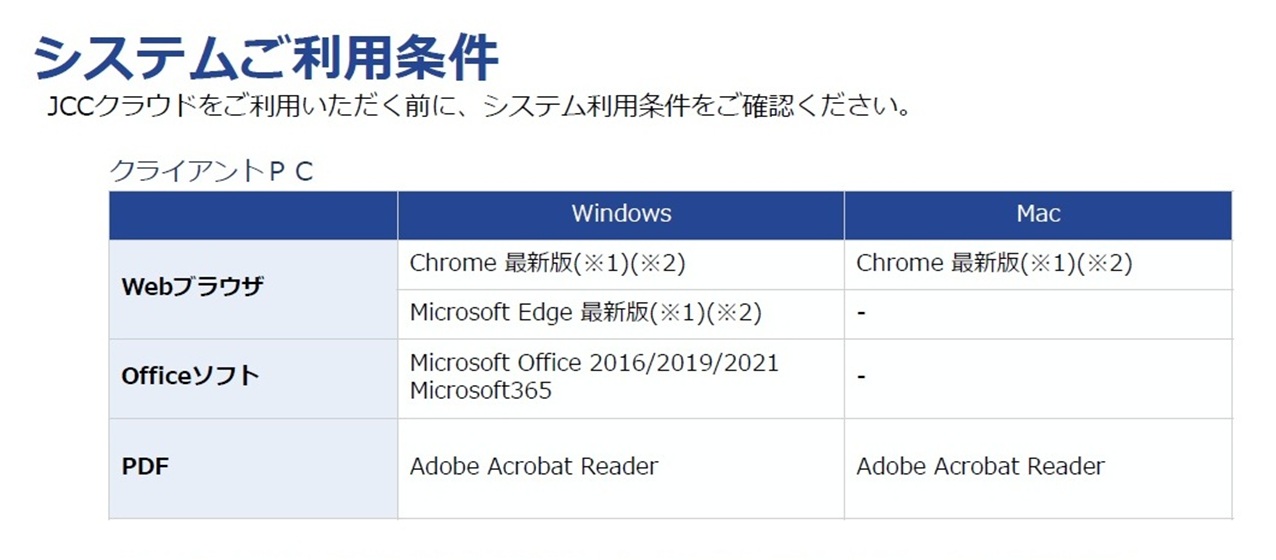The height and width of the screenshot is (560, 1276).
Task: Click the Webブラウザ row header
Action: pos(192,288)
